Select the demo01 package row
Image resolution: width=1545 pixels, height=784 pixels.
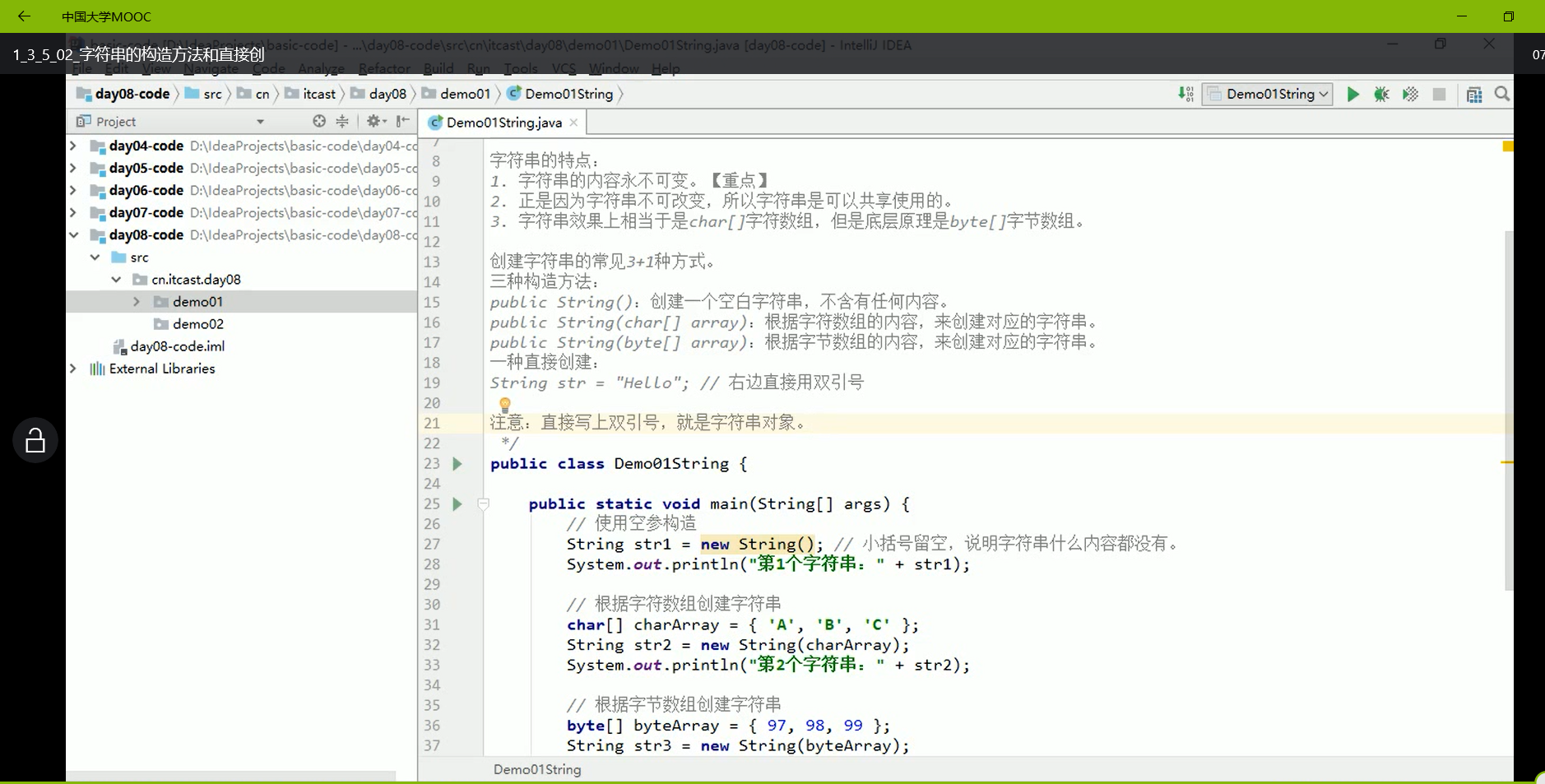coord(241,301)
